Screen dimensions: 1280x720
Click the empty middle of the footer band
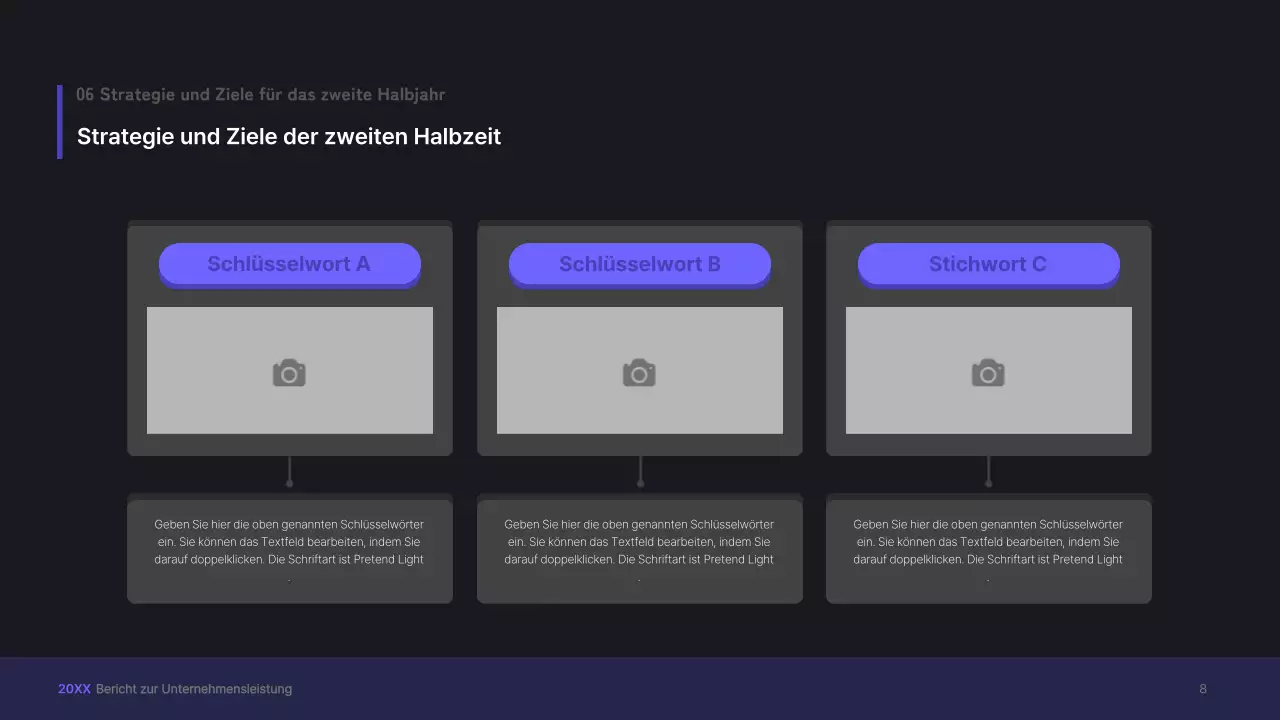click(700, 689)
